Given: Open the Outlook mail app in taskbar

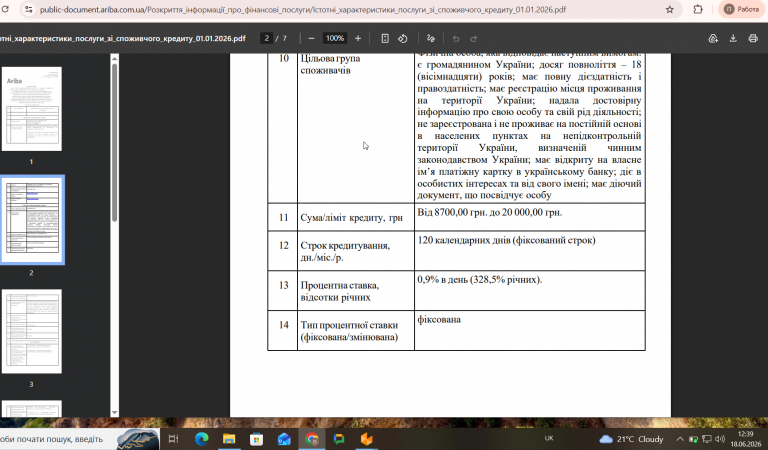Looking at the screenshot, I should [284, 439].
